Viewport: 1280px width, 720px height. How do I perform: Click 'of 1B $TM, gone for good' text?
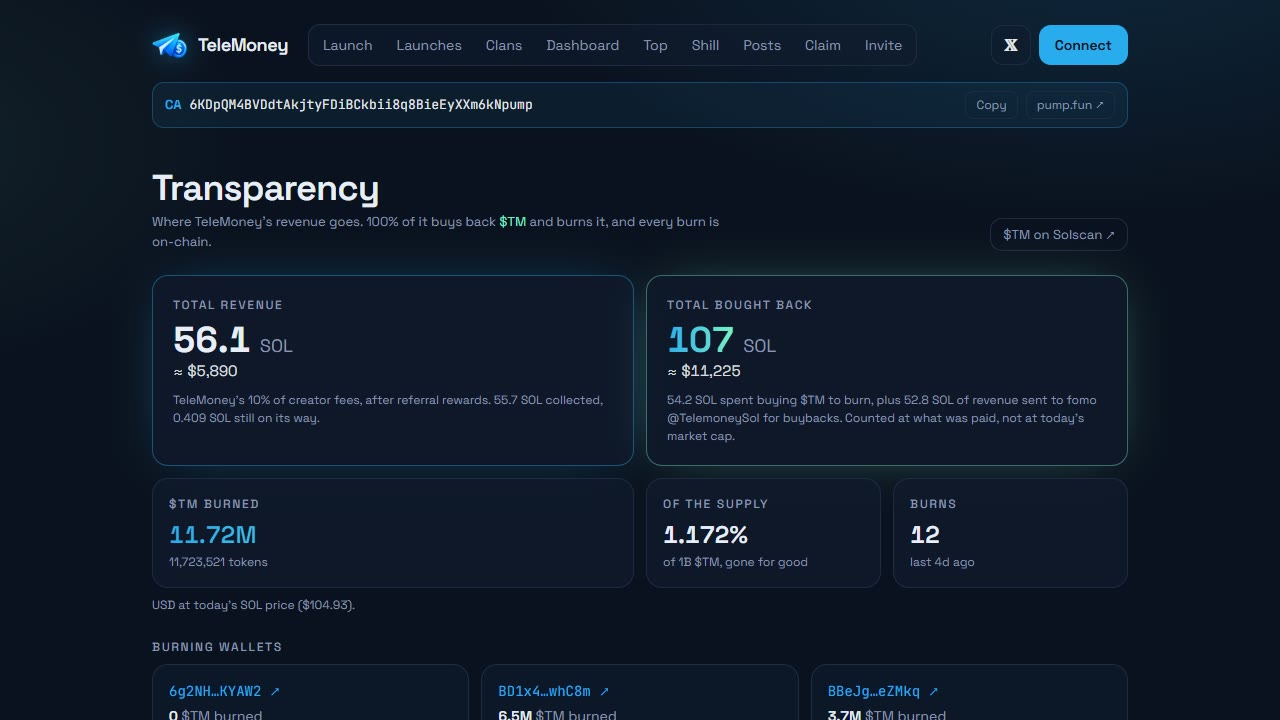pyautogui.click(x=735, y=562)
